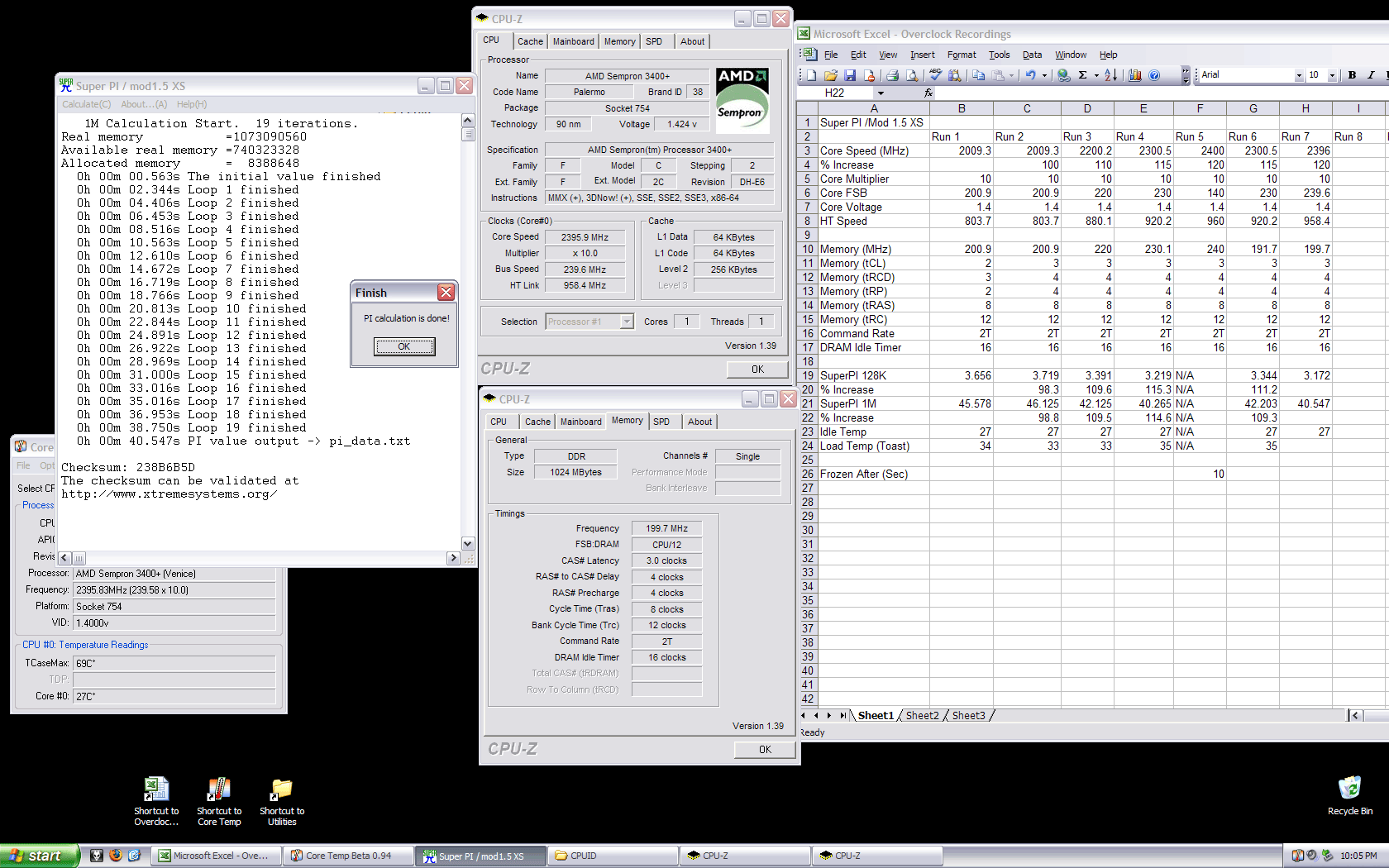
Task: Click the Core Speed 2395.9 MHz value in CPU-Z
Action: click(585, 237)
